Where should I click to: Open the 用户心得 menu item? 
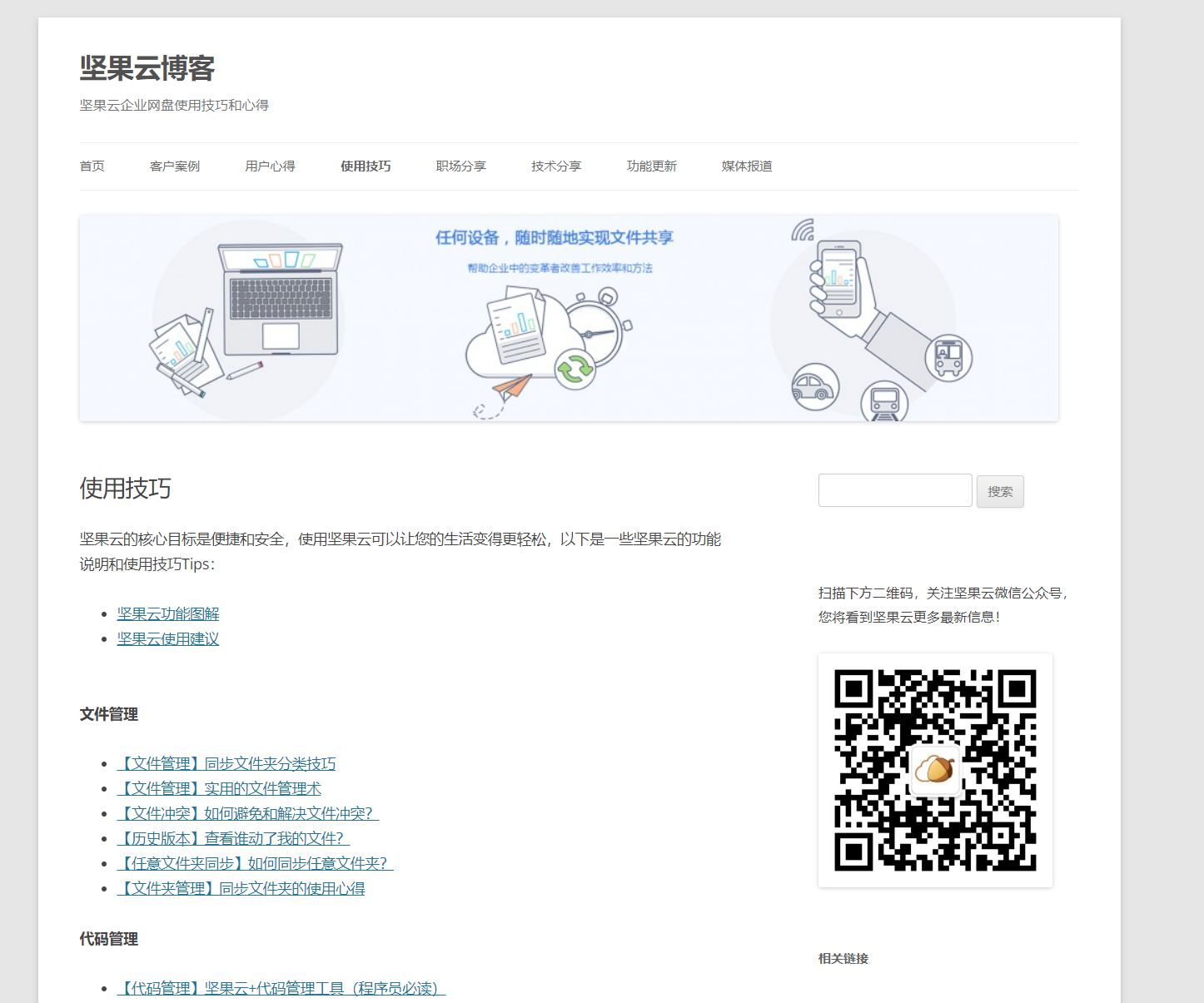[x=270, y=166]
